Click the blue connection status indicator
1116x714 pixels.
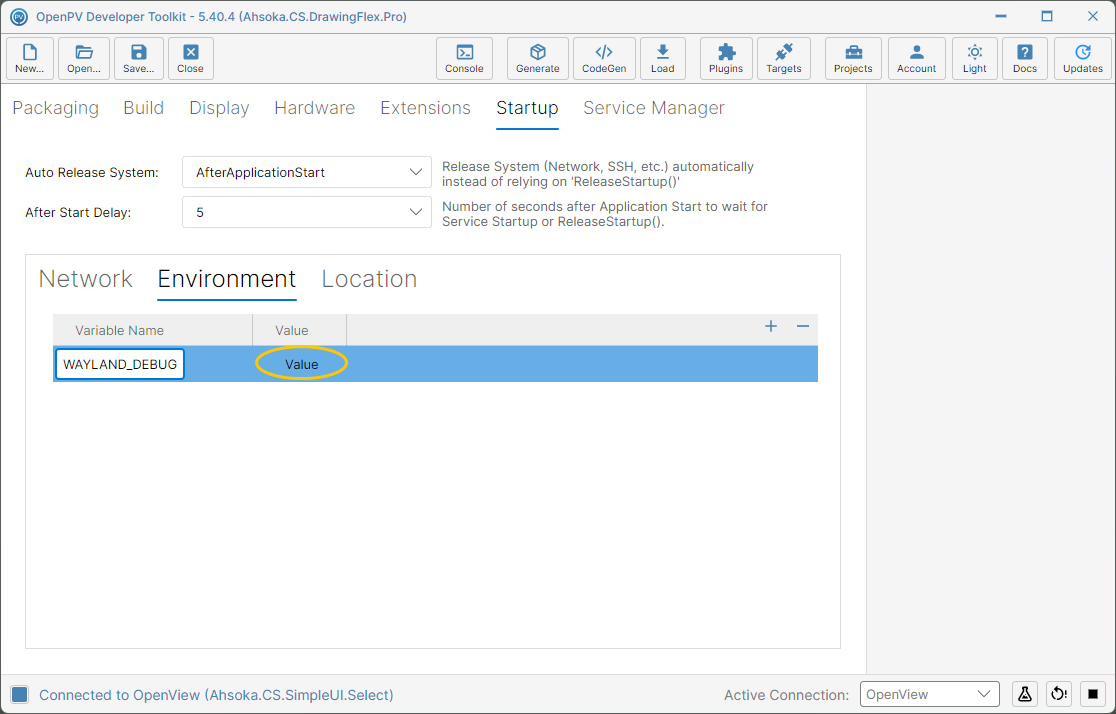20,695
